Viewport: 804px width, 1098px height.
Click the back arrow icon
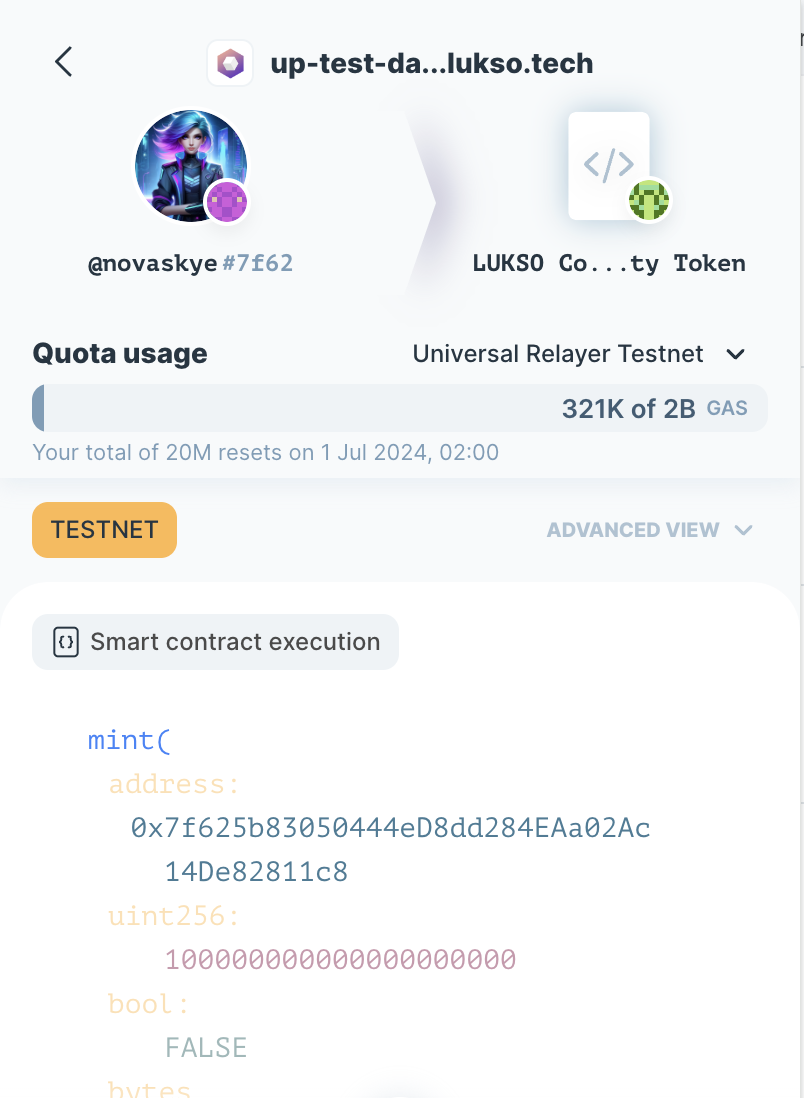(64, 62)
